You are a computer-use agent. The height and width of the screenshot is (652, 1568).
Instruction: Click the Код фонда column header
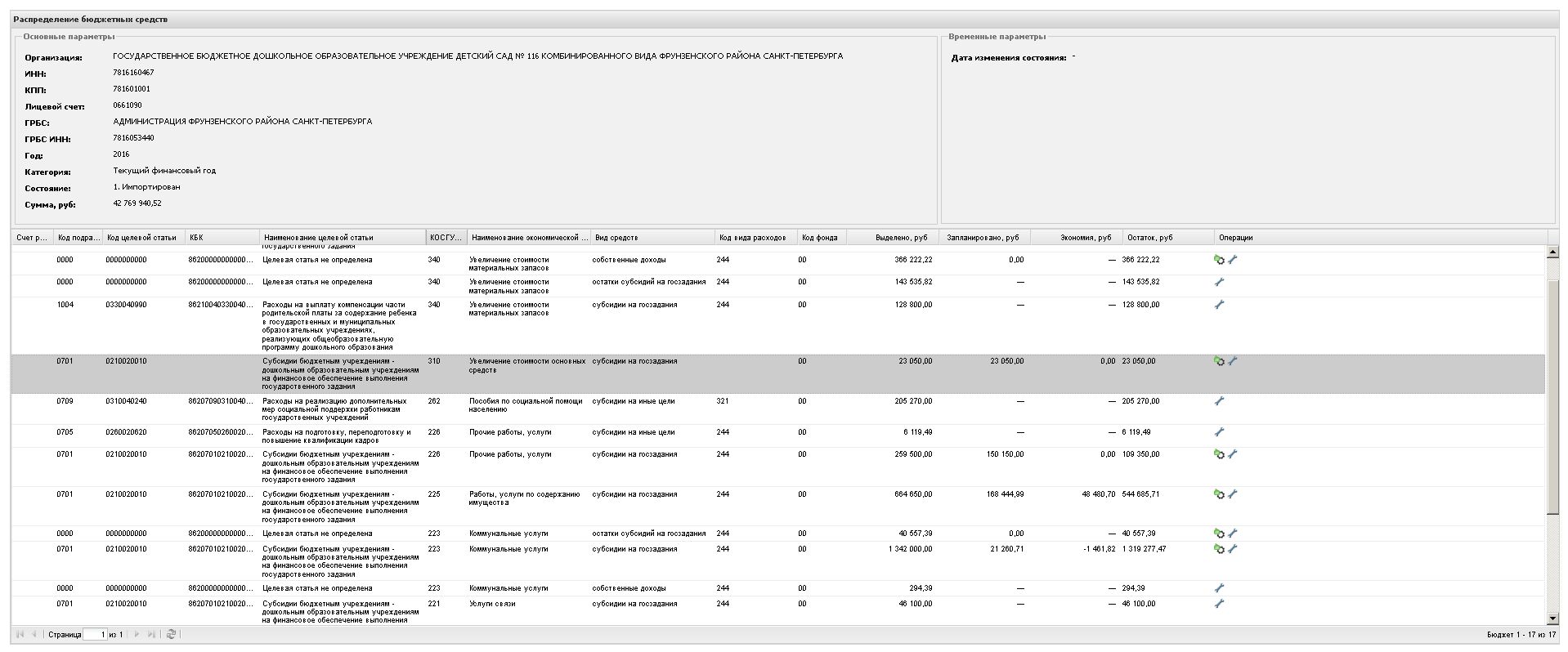click(822, 238)
